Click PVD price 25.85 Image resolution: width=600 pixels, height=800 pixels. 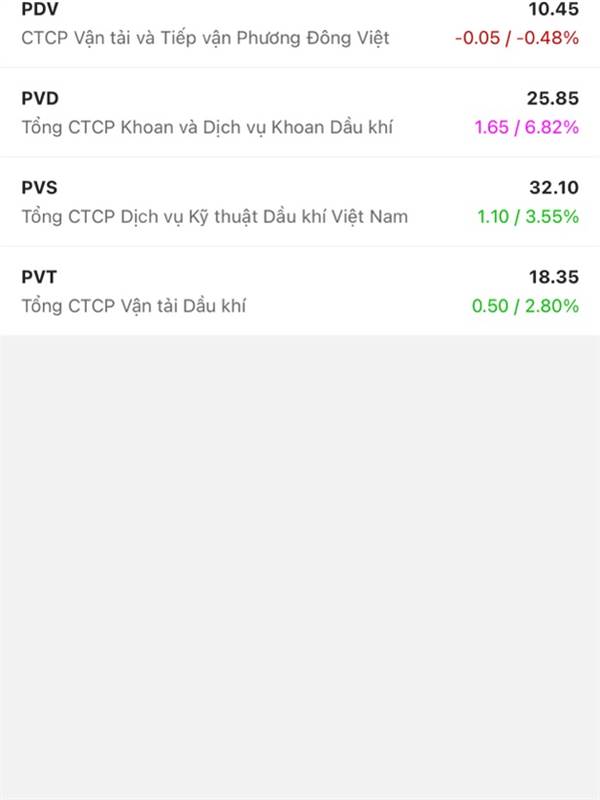point(553,98)
